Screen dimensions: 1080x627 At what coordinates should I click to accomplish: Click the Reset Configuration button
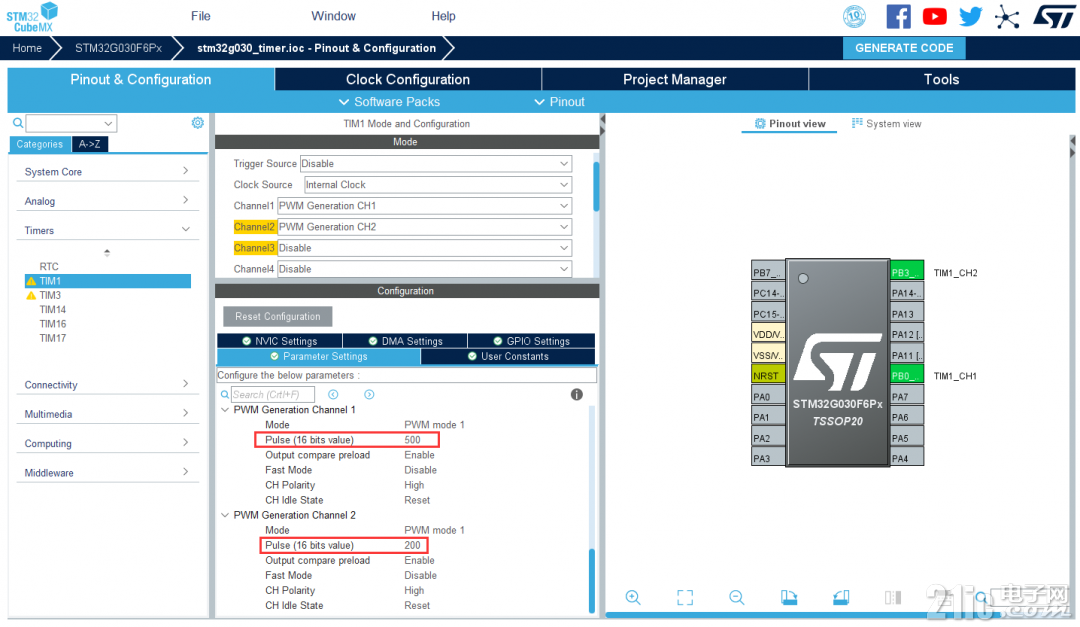pyautogui.click(x=278, y=316)
